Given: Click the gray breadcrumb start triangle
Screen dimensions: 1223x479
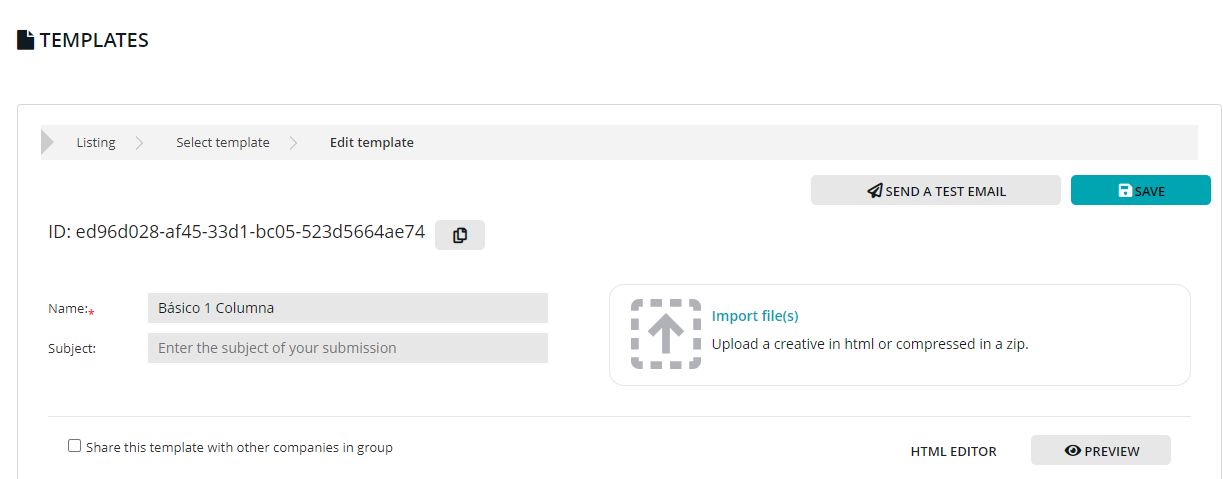Looking at the screenshot, I should [x=47, y=143].
